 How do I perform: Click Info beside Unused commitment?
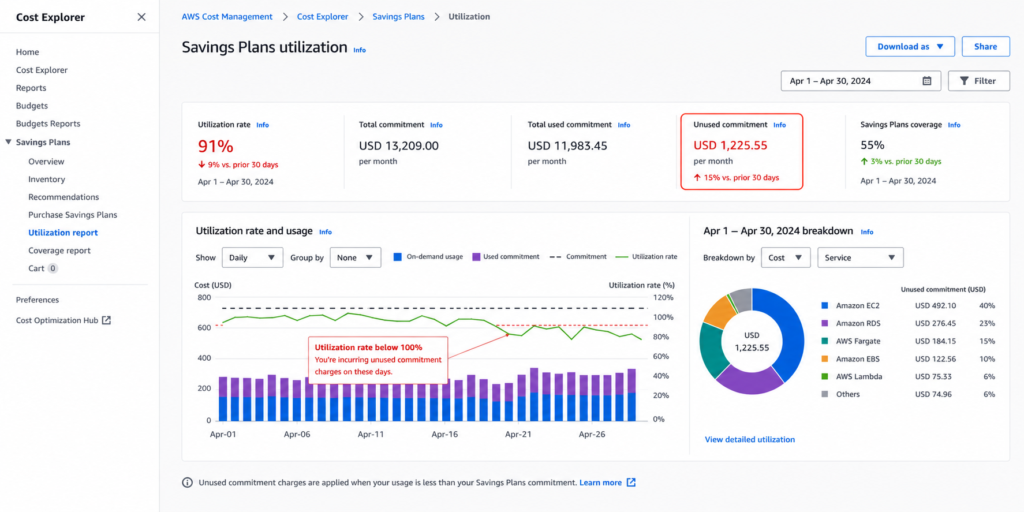pos(779,125)
